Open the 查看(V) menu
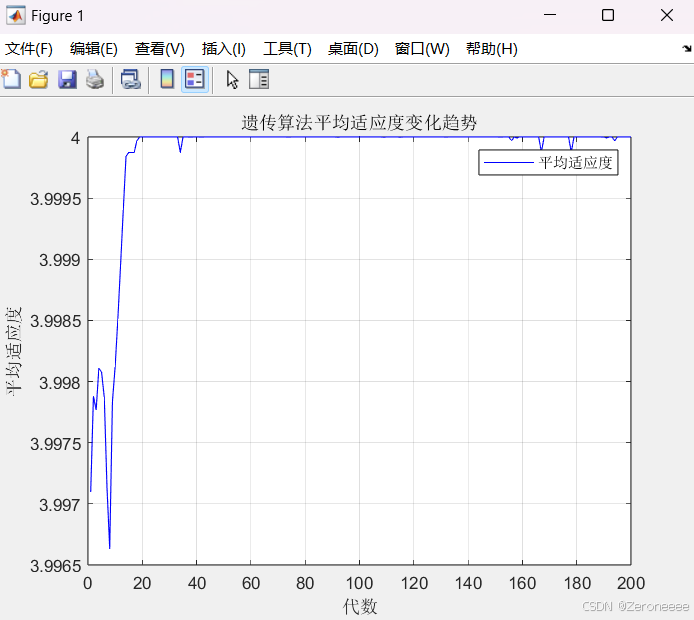Image resolution: width=694 pixels, height=620 pixels. pyautogui.click(x=160, y=49)
